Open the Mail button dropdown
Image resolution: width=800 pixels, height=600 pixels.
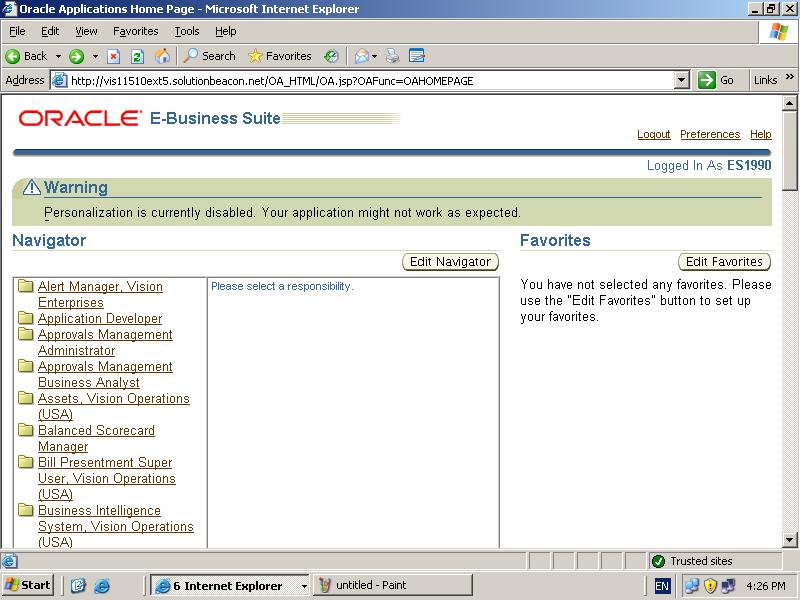point(374,56)
